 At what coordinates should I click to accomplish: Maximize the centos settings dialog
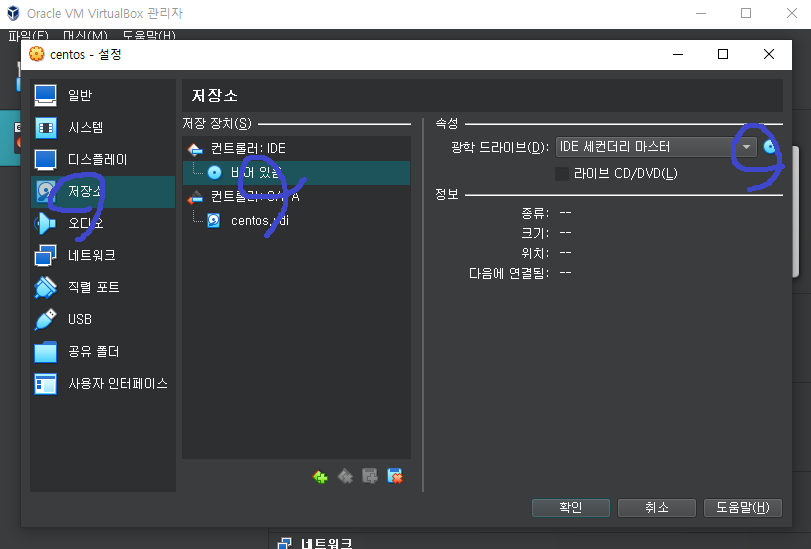(x=723, y=54)
